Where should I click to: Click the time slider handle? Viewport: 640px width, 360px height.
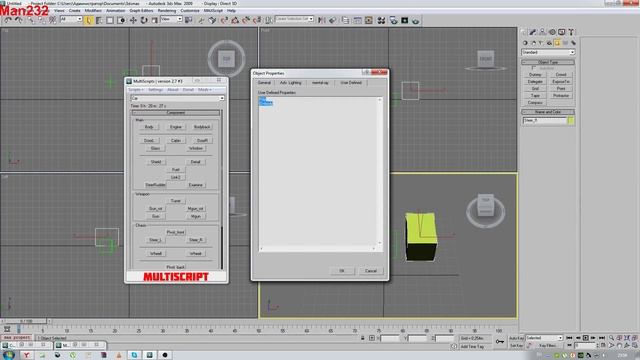(x=26, y=321)
